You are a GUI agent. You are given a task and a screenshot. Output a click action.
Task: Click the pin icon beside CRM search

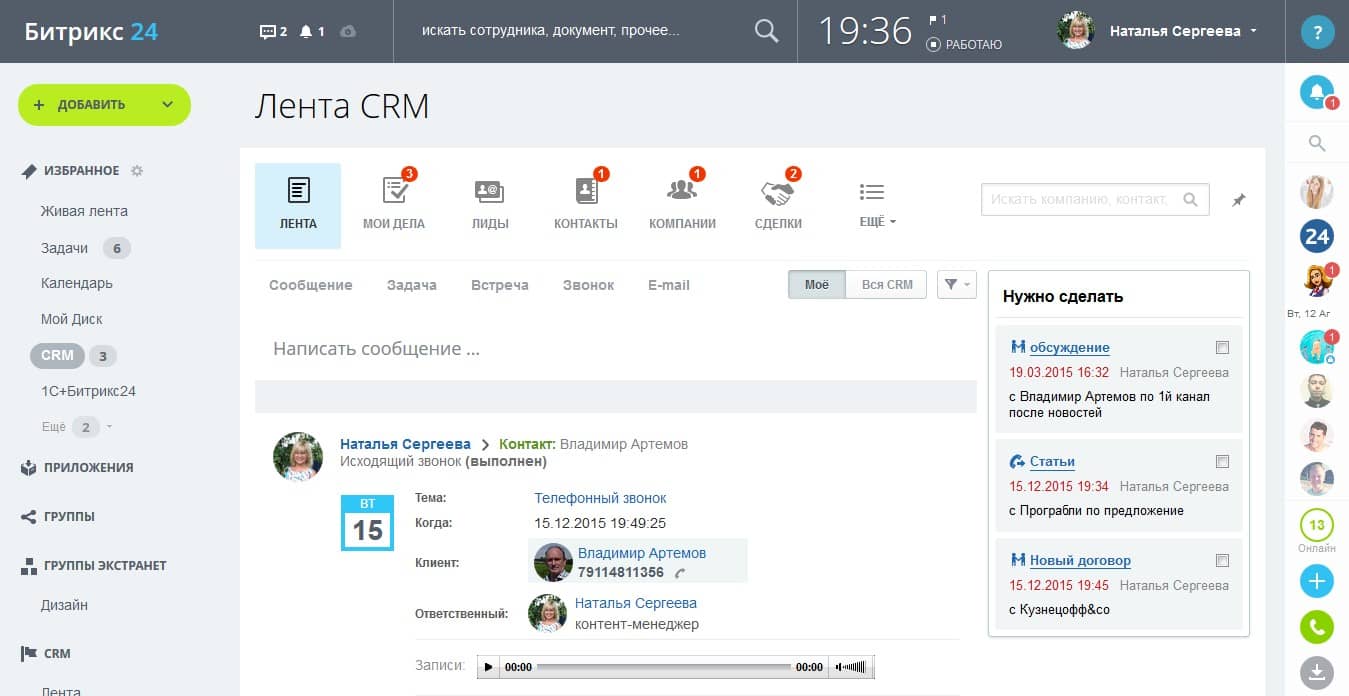point(1239,200)
